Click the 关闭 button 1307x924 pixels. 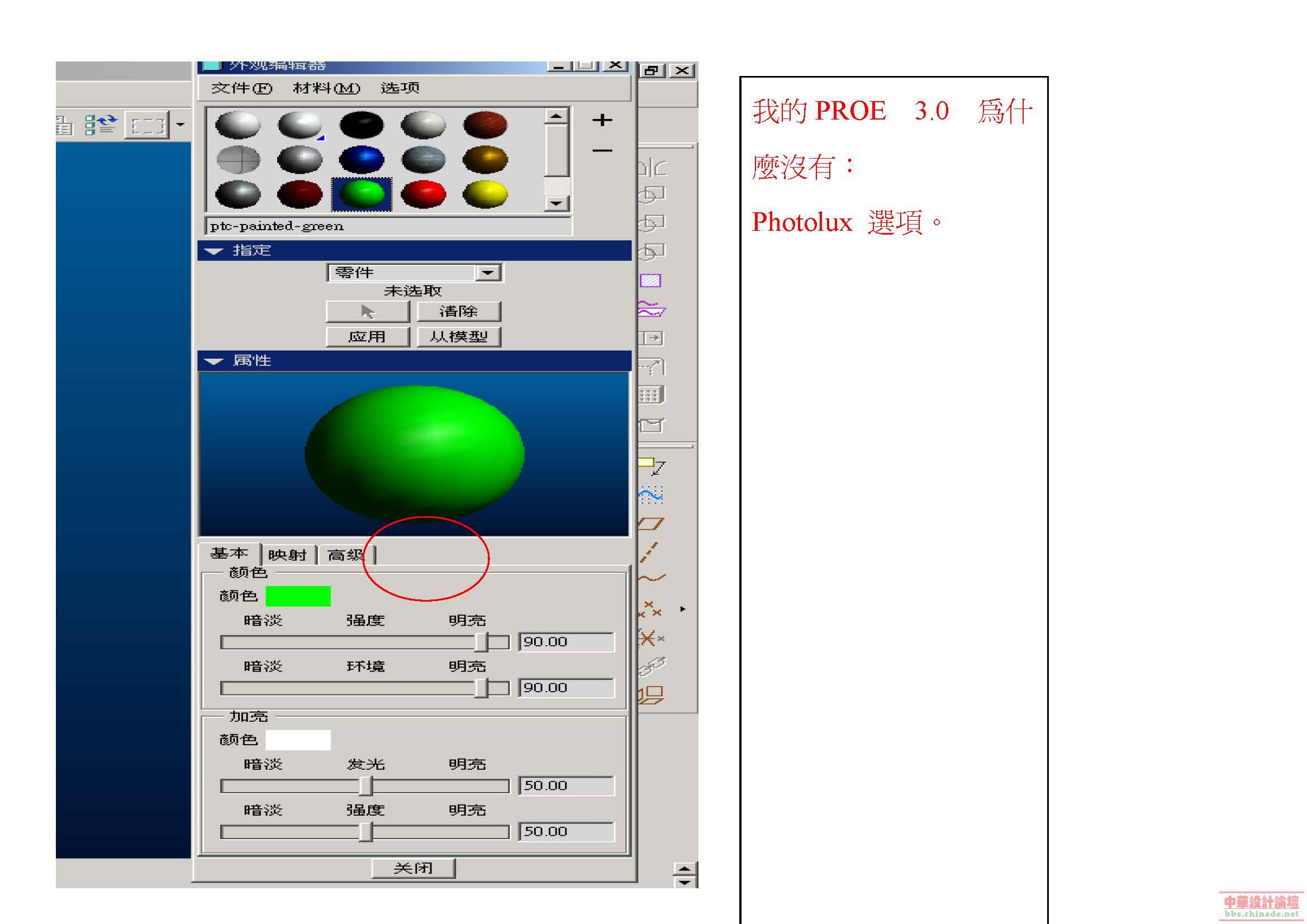(x=414, y=868)
